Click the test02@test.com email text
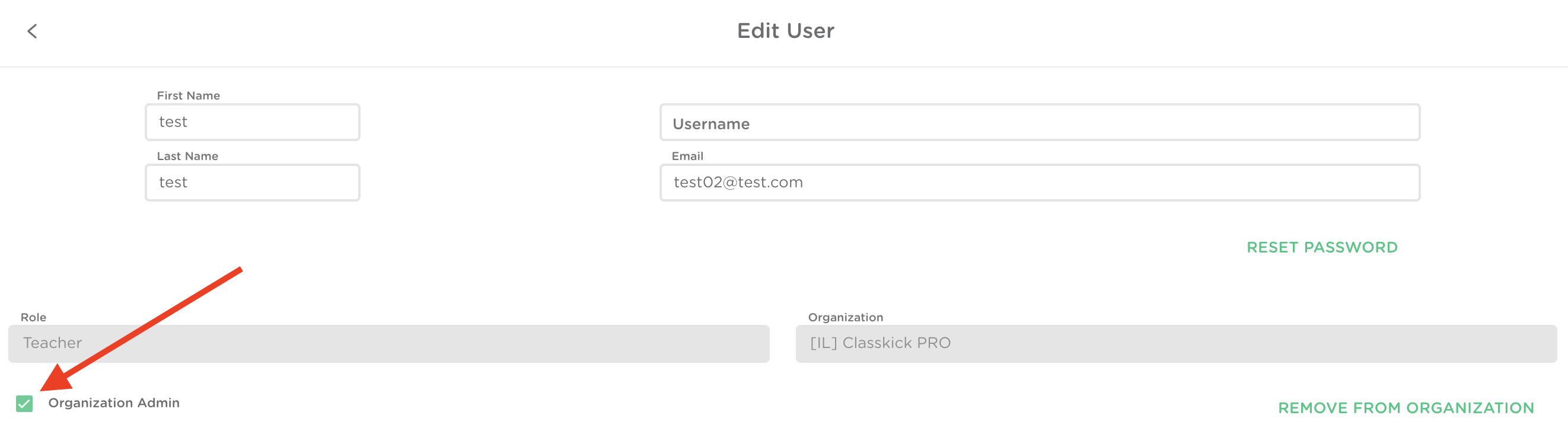1568x447 pixels. coord(738,183)
